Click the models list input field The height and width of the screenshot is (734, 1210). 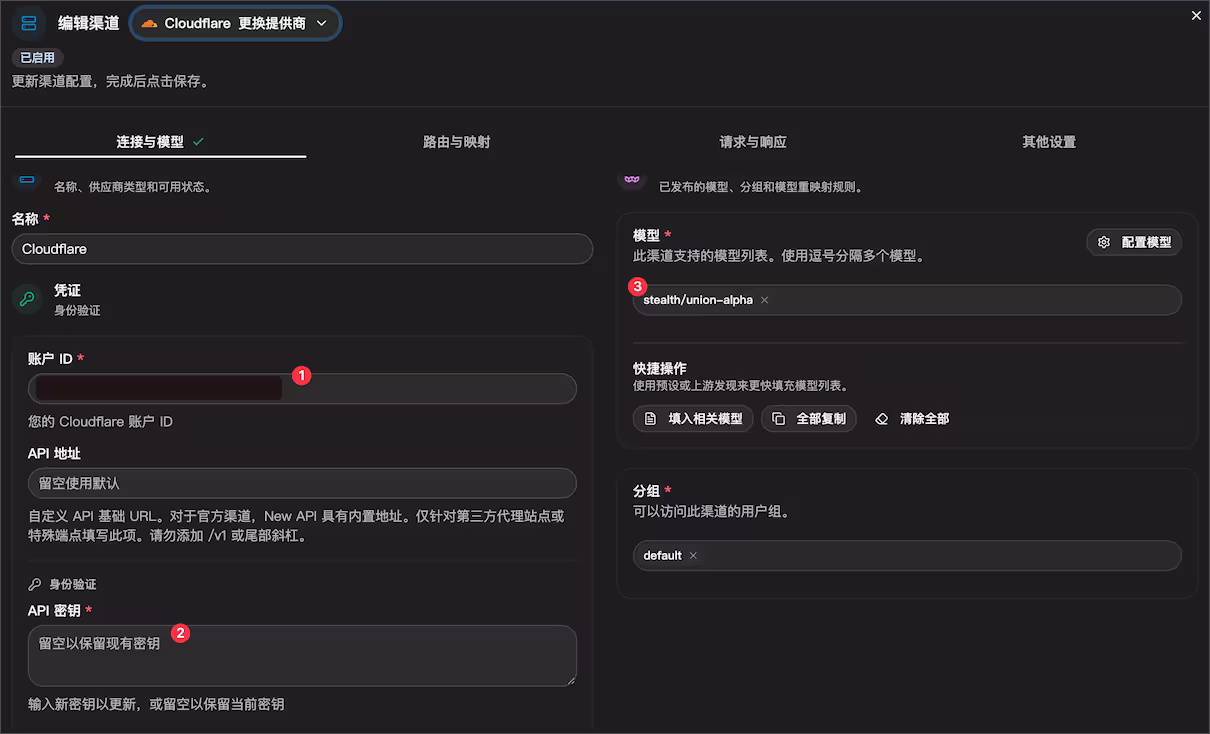(907, 300)
